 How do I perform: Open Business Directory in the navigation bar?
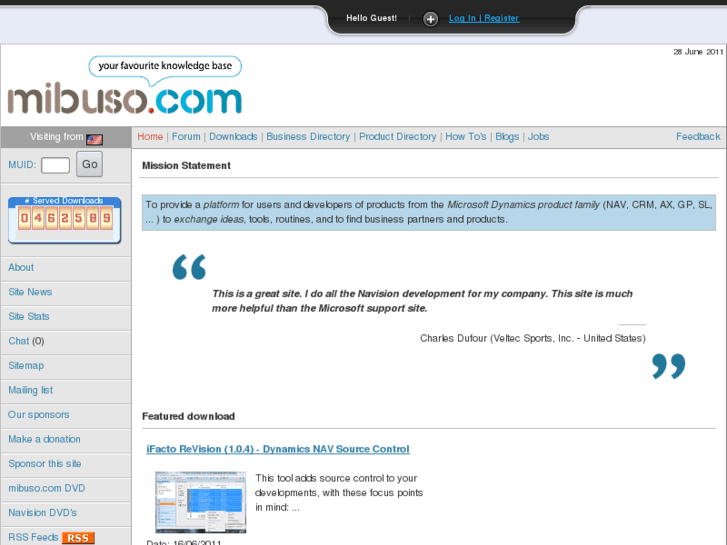(x=308, y=136)
